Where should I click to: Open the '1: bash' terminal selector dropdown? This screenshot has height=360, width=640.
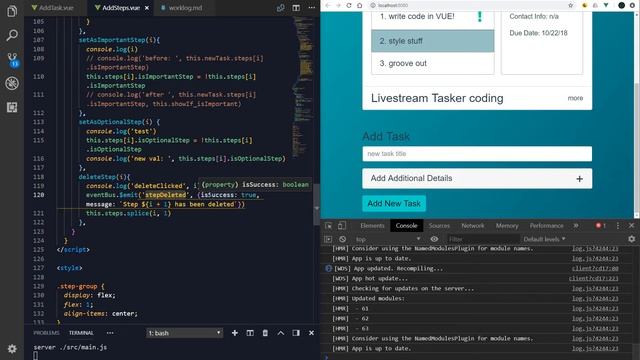(x=184, y=333)
